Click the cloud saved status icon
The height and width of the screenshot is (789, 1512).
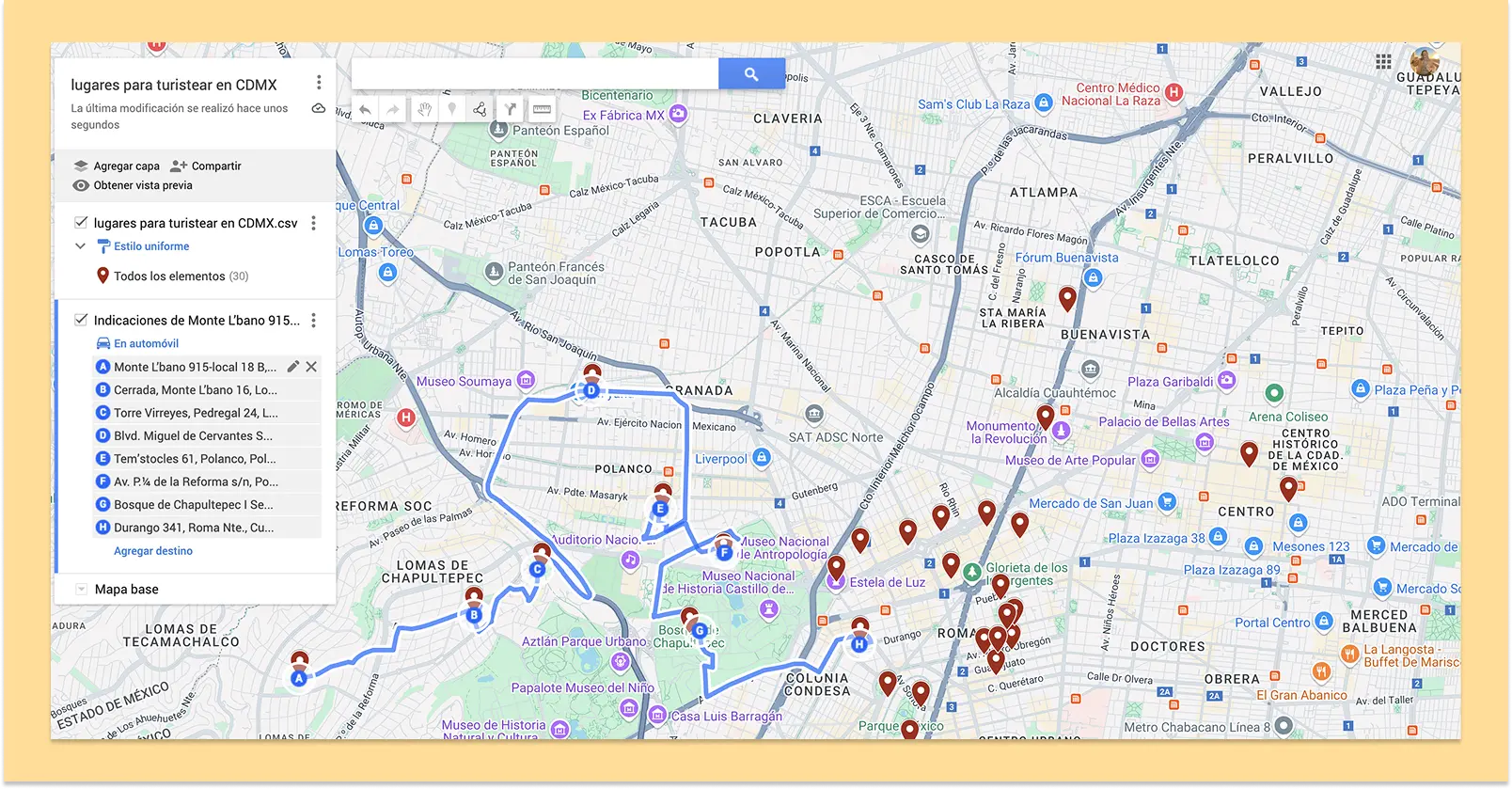pyautogui.click(x=319, y=108)
